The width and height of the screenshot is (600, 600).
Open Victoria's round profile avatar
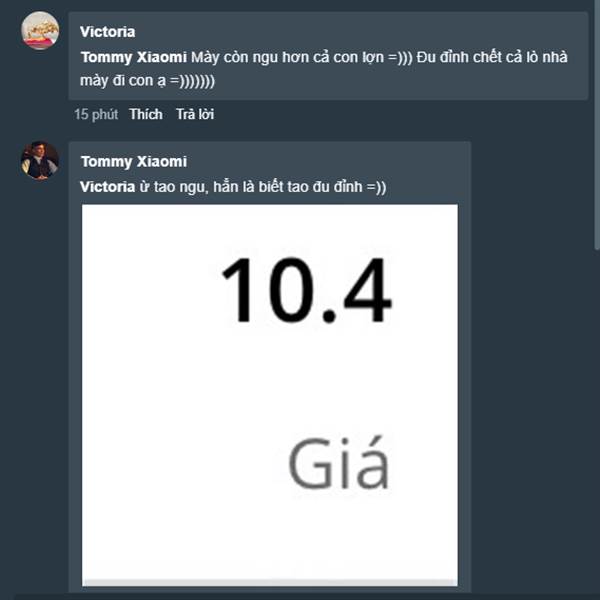(x=40, y=31)
